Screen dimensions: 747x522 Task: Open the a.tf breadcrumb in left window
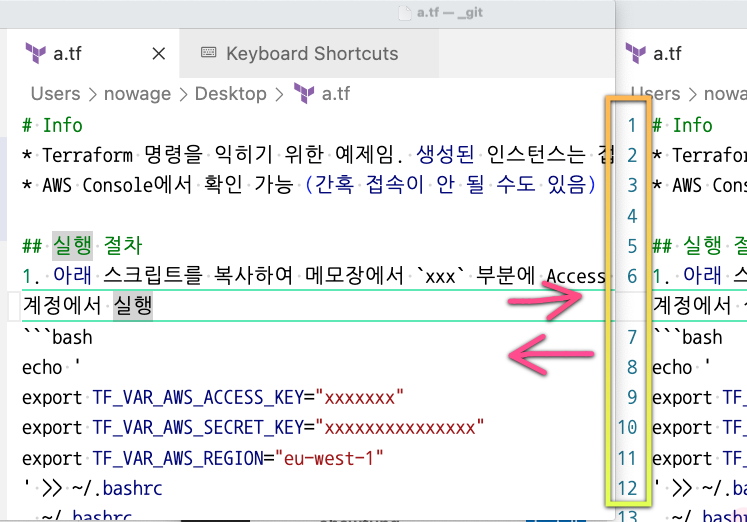(x=336, y=94)
